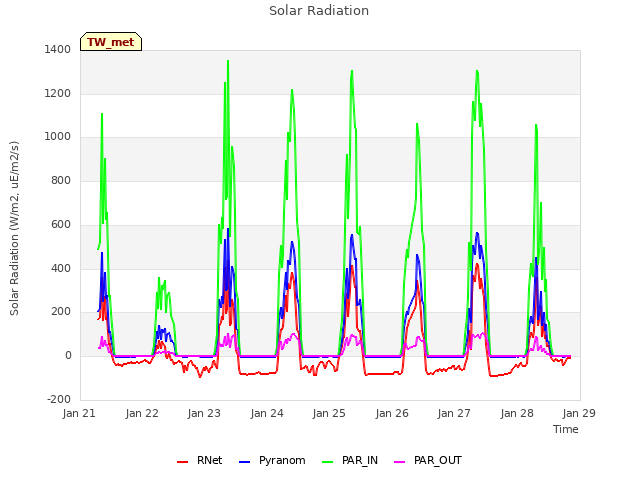The width and height of the screenshot is (640, 480).
Task: Click the 800 y-axis tick label
Action: 61,180
